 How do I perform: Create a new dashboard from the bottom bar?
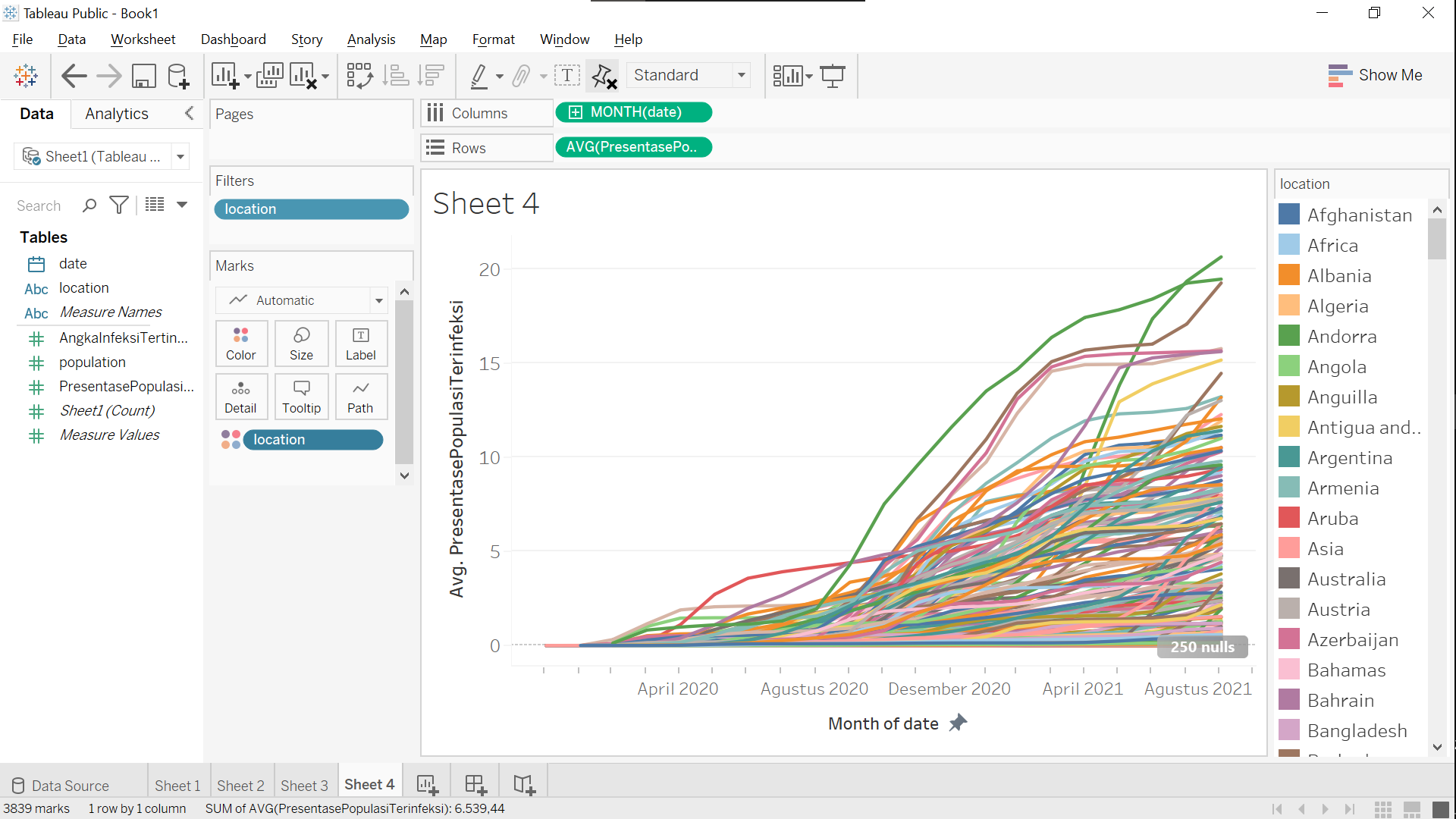(x=475, y=785)
